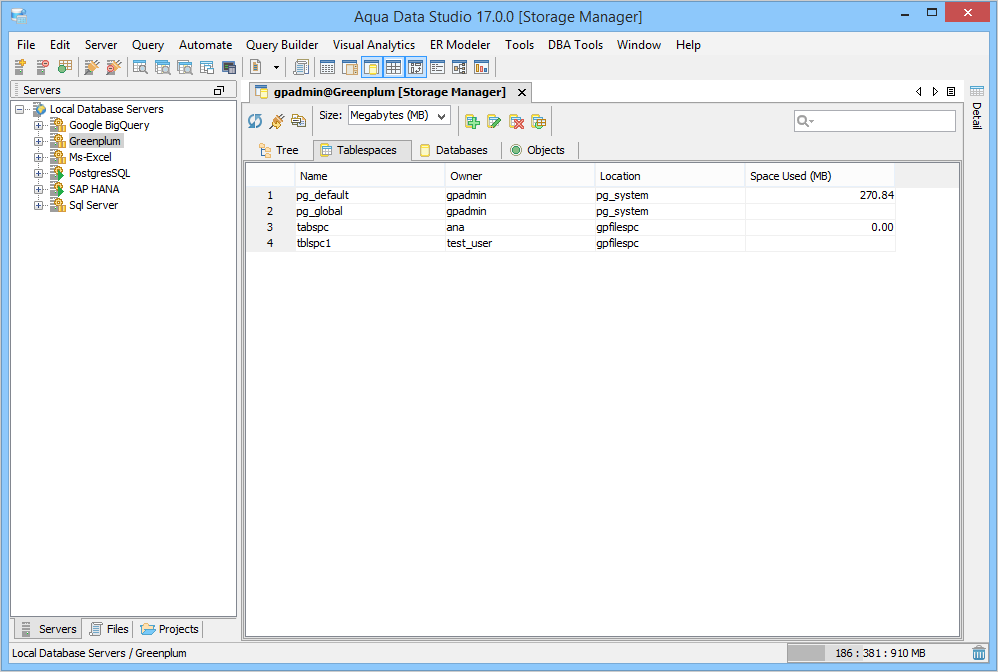Click the garbage collect trash icon in status bar

click(x=979, y=653)
